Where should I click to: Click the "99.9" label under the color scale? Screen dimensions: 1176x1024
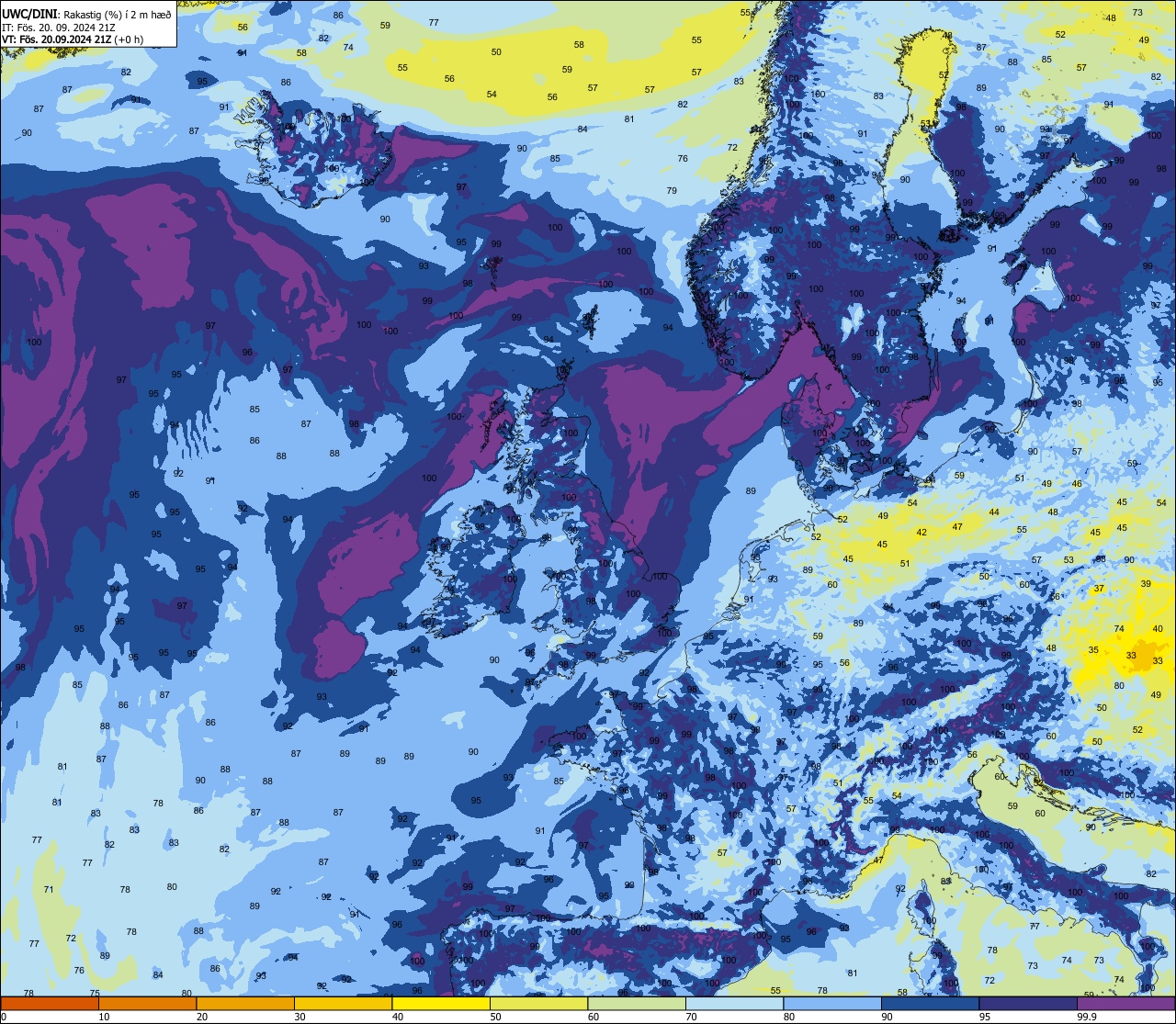pos(1087,1017)
